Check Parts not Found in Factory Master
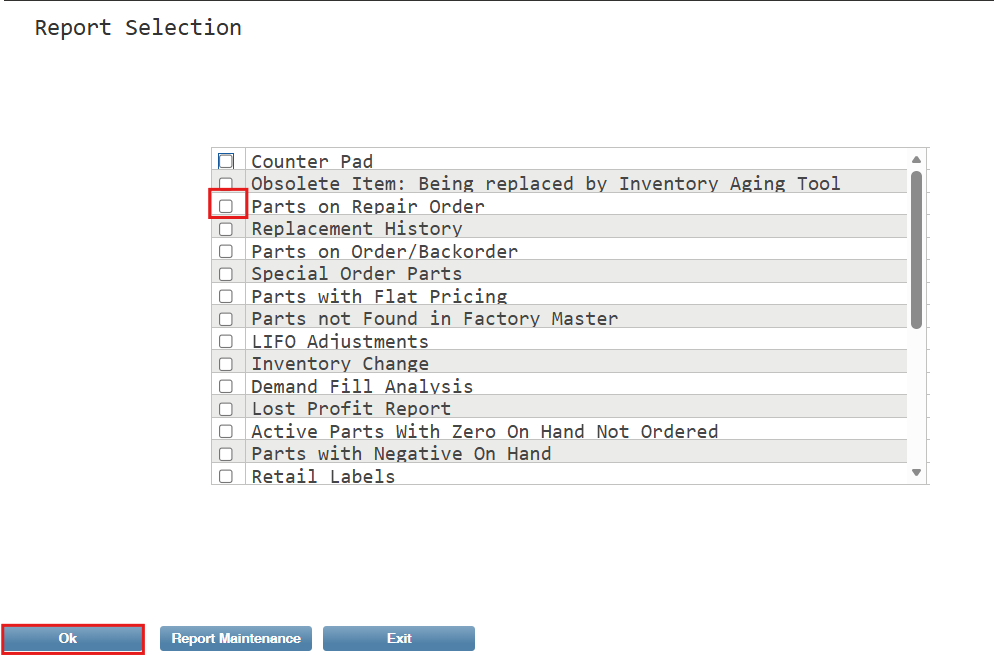The image size is (994, 667). click(x=226, y=319)
